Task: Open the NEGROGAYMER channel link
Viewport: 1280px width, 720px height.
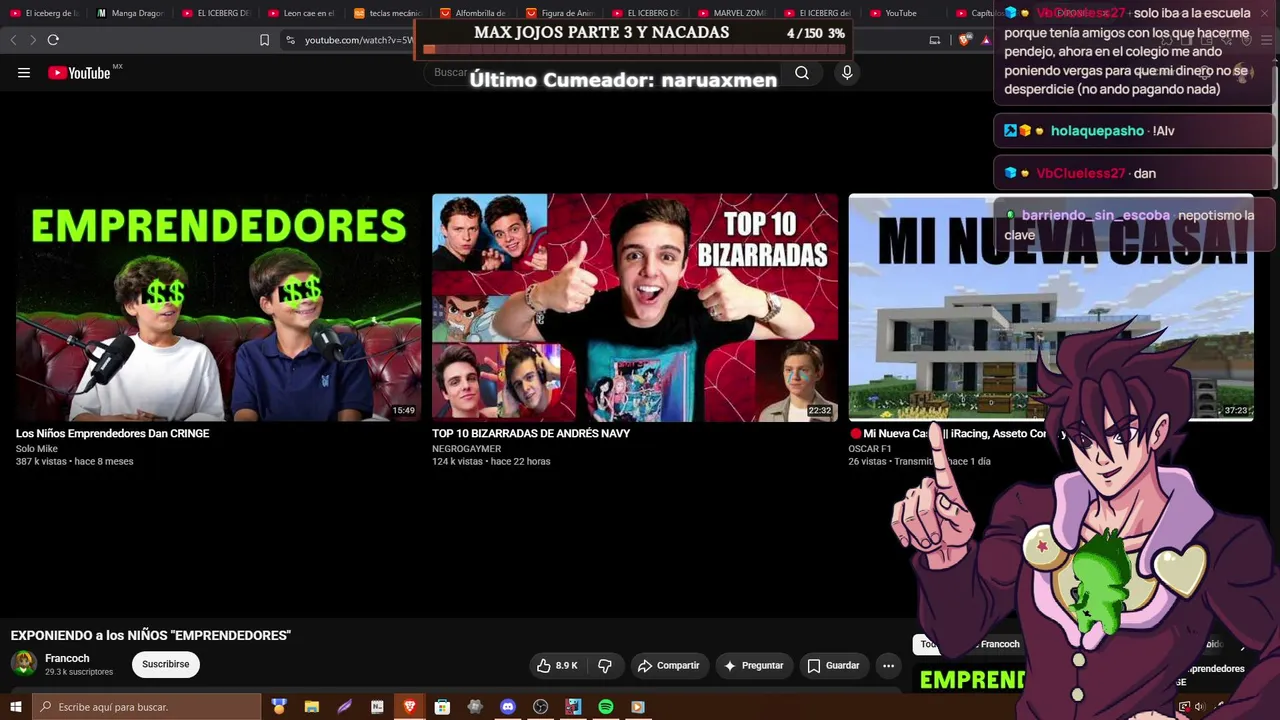Action: pos(467,449)
